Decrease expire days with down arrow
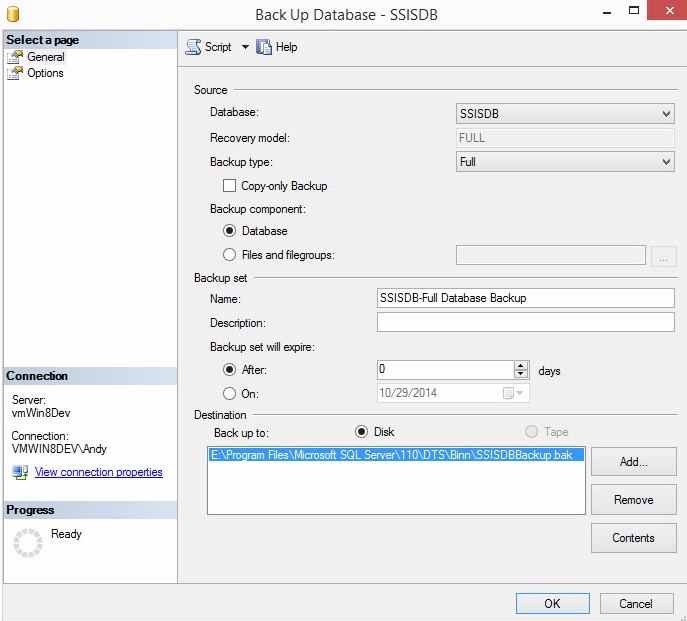Image resolution: width=687 pixels, height=621 pixels. (521, 374)
